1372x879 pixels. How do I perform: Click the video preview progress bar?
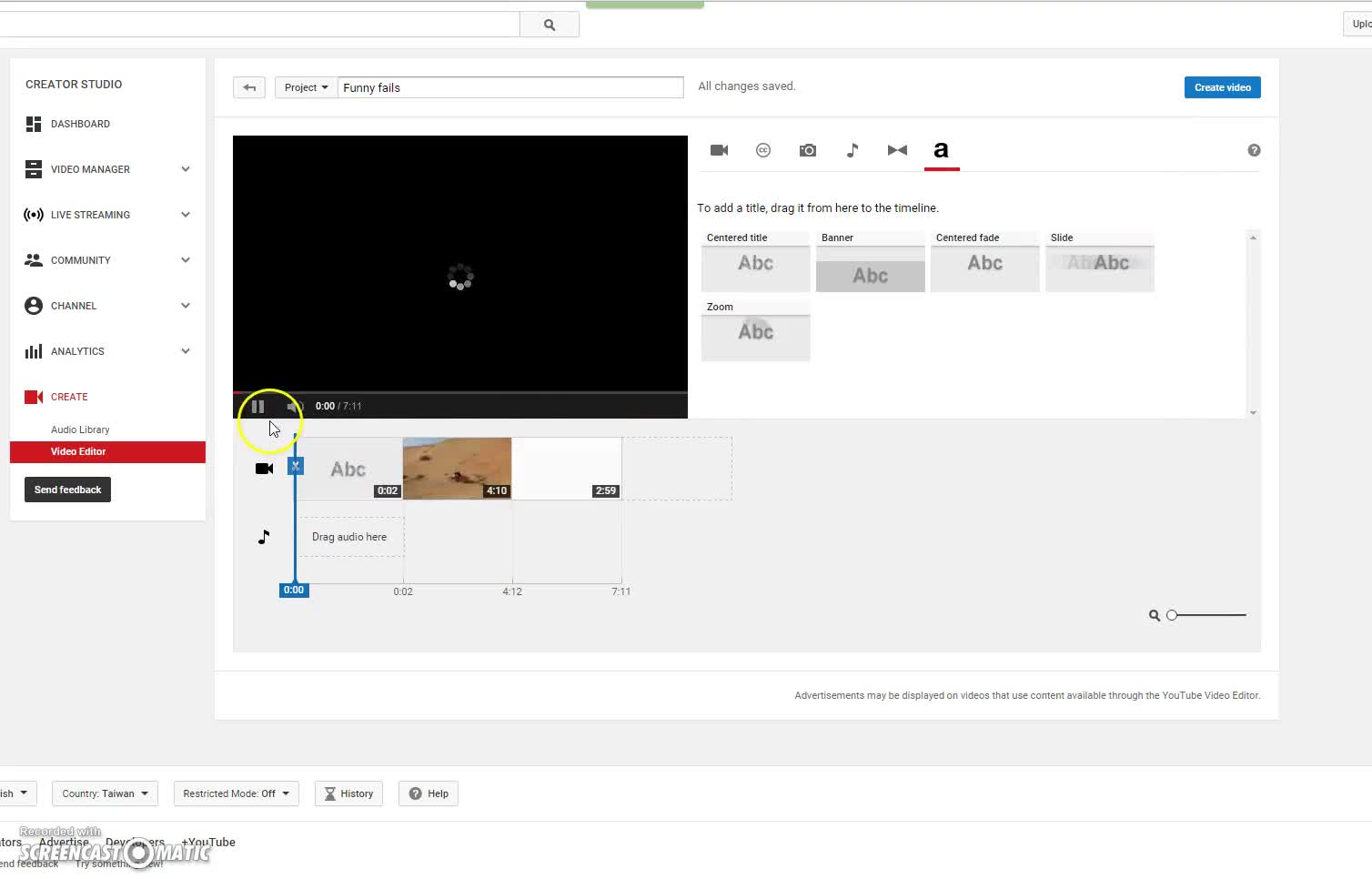tap(460, 392)
